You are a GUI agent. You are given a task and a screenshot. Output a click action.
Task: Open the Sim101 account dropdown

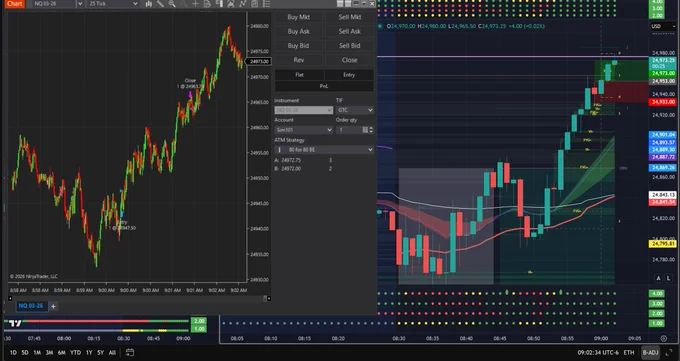pyautogui.click(x=304, y=130)
